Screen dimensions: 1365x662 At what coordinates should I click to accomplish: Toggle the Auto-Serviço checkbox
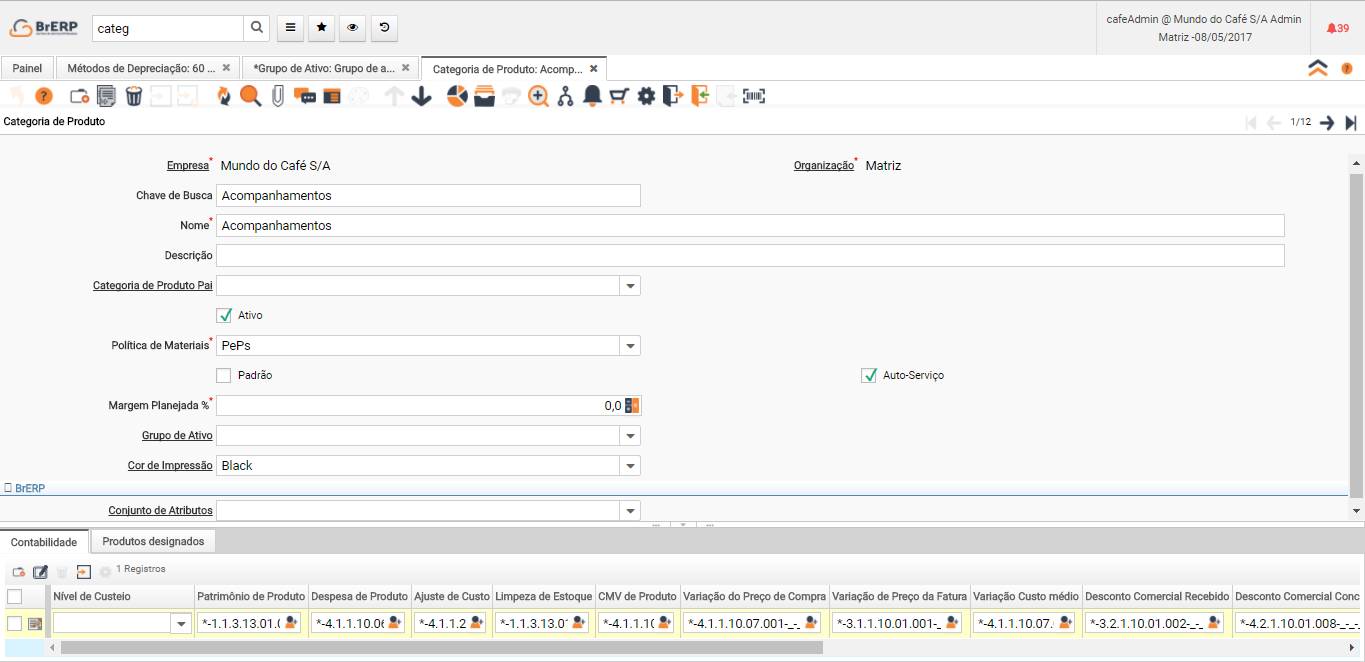tap(869, 376)
